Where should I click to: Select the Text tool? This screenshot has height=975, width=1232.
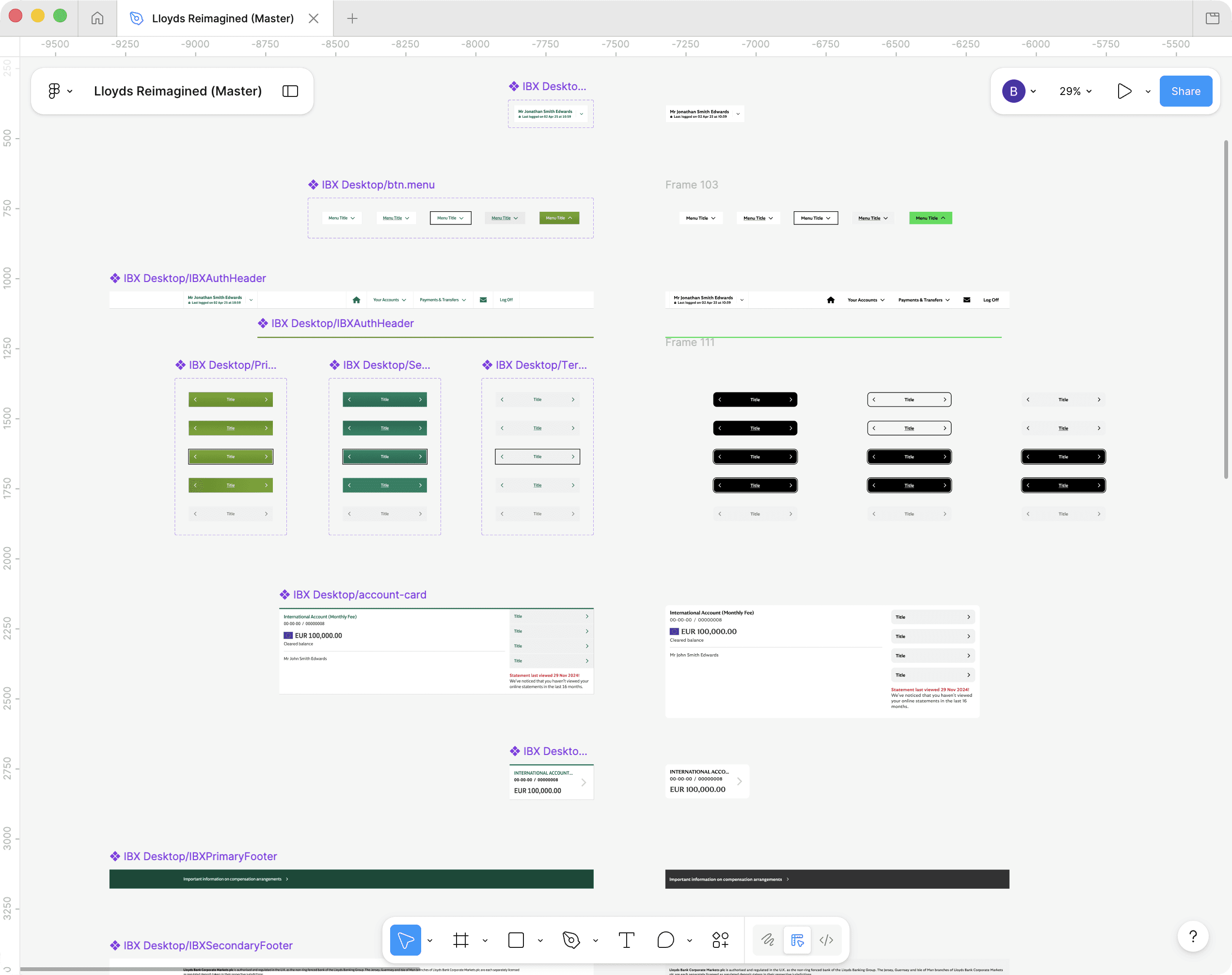[x=626, y=940]
